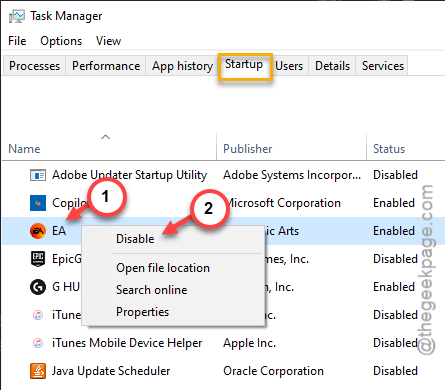Open the File menu
The image size is (445, 390).
pos(17,41)
